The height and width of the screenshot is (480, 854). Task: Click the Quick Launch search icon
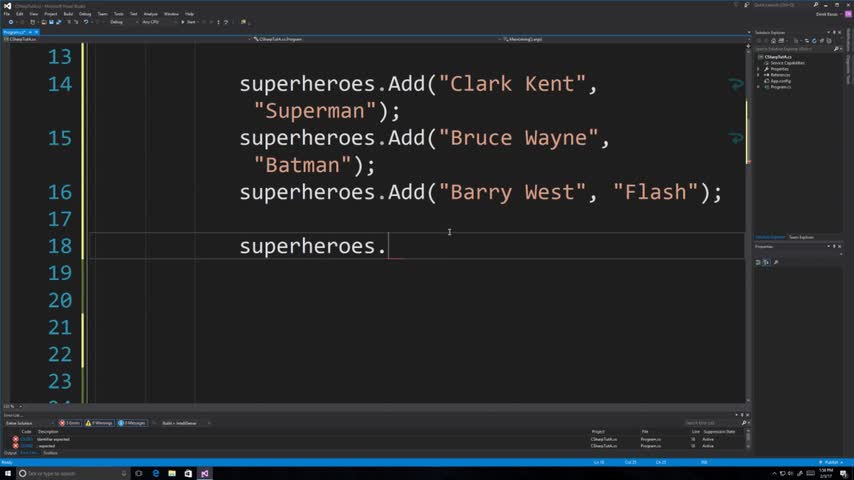816,5
